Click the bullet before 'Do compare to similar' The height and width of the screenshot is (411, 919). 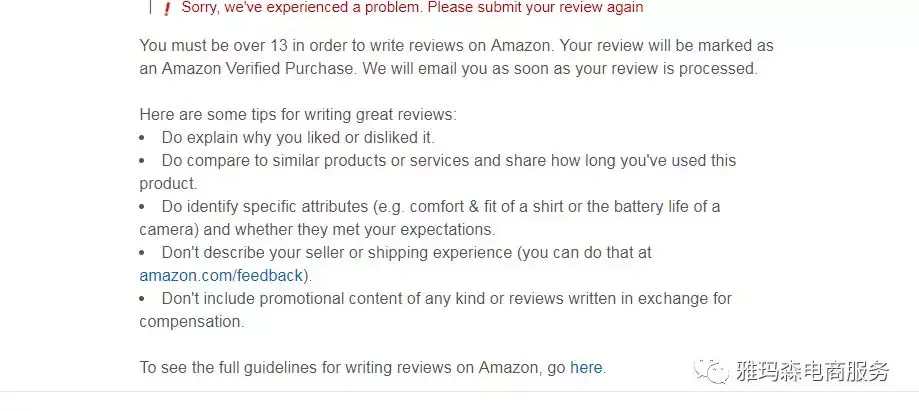tap(142, 161)
